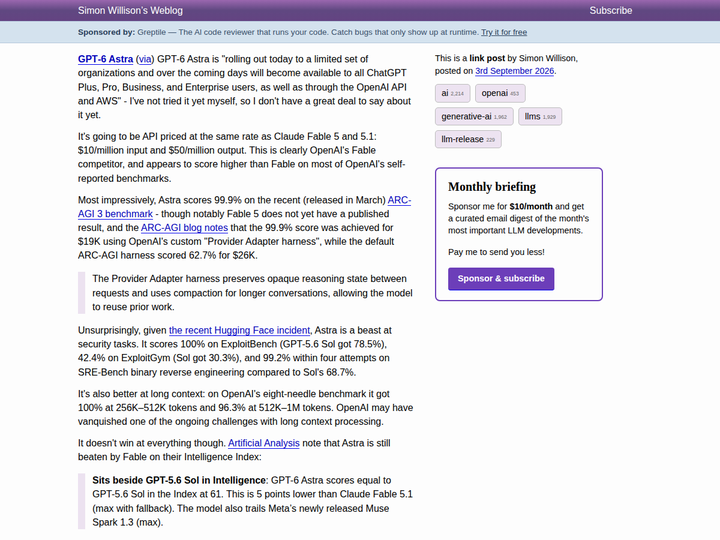Image resolution: width=720 pixels, height=540 pixels.
Task: Click the 'Monthly briefing' heading
Action: [x=492, y=187]
